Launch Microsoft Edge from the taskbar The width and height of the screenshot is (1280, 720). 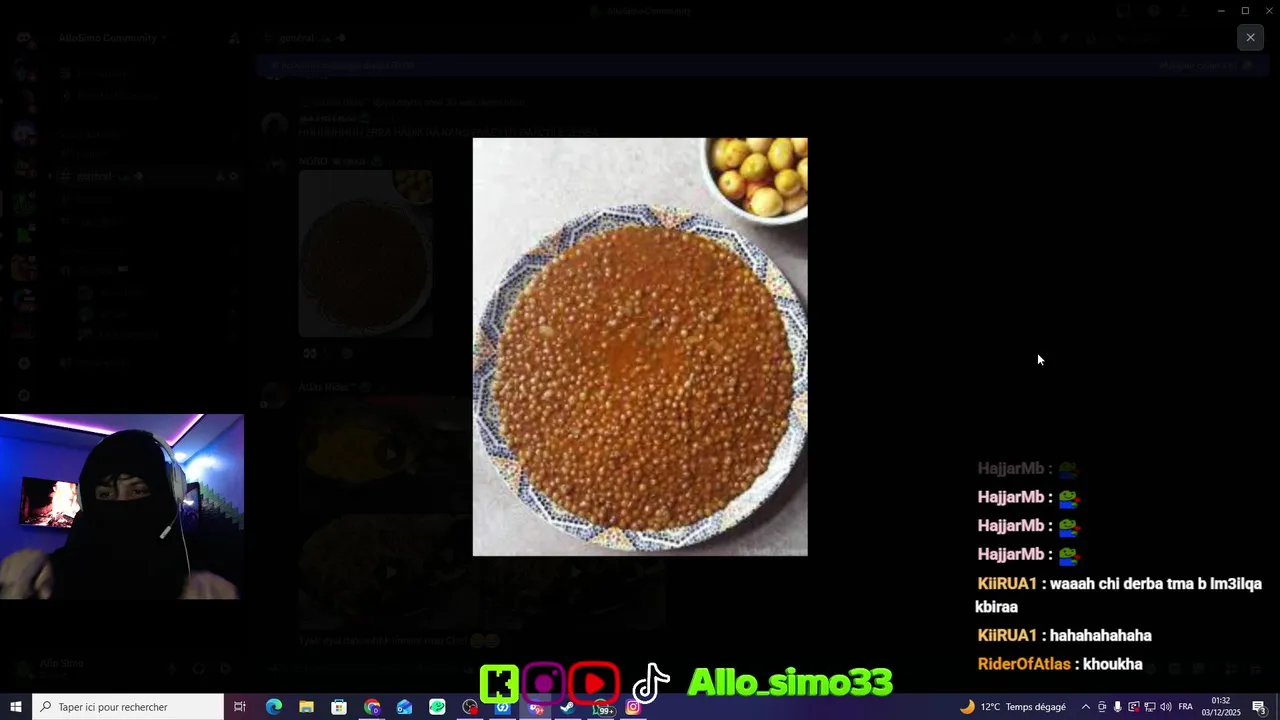coord(273,707)
